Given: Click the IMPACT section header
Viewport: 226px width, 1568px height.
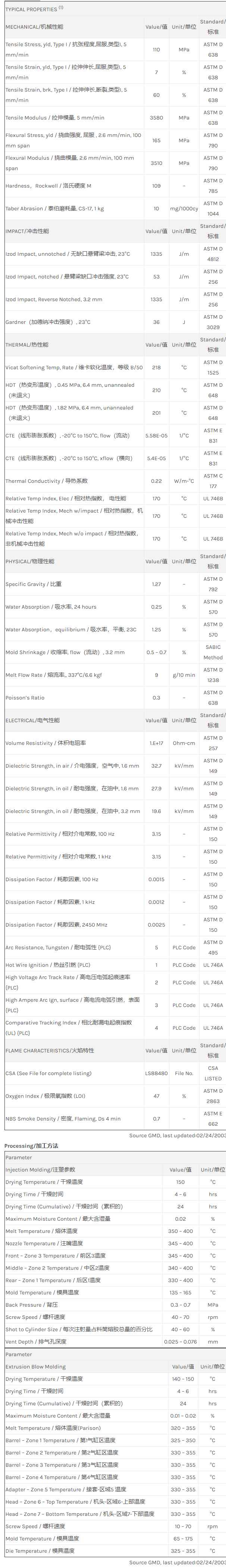Looking at the screenshot, I should (28, 231).
